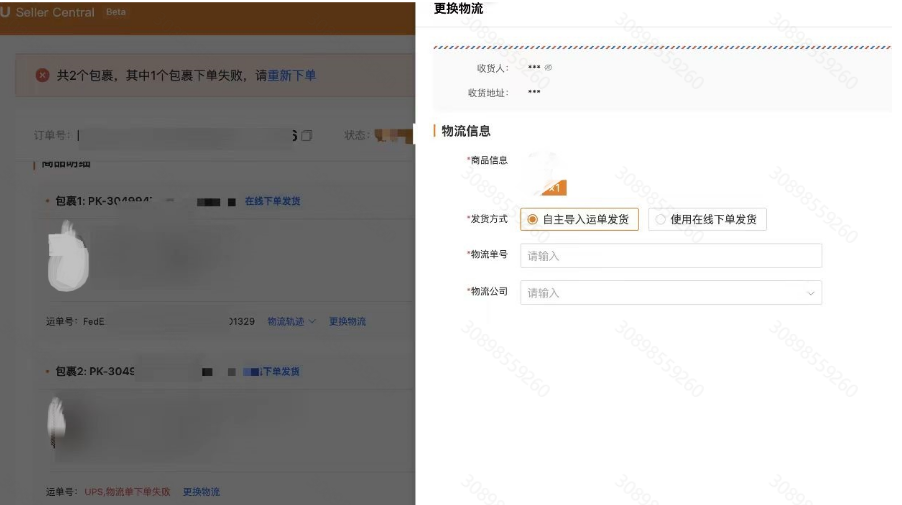Open the 物流公司 dropdown list
902x505 pixels.
pyautogui.click(x=670, y=292)
